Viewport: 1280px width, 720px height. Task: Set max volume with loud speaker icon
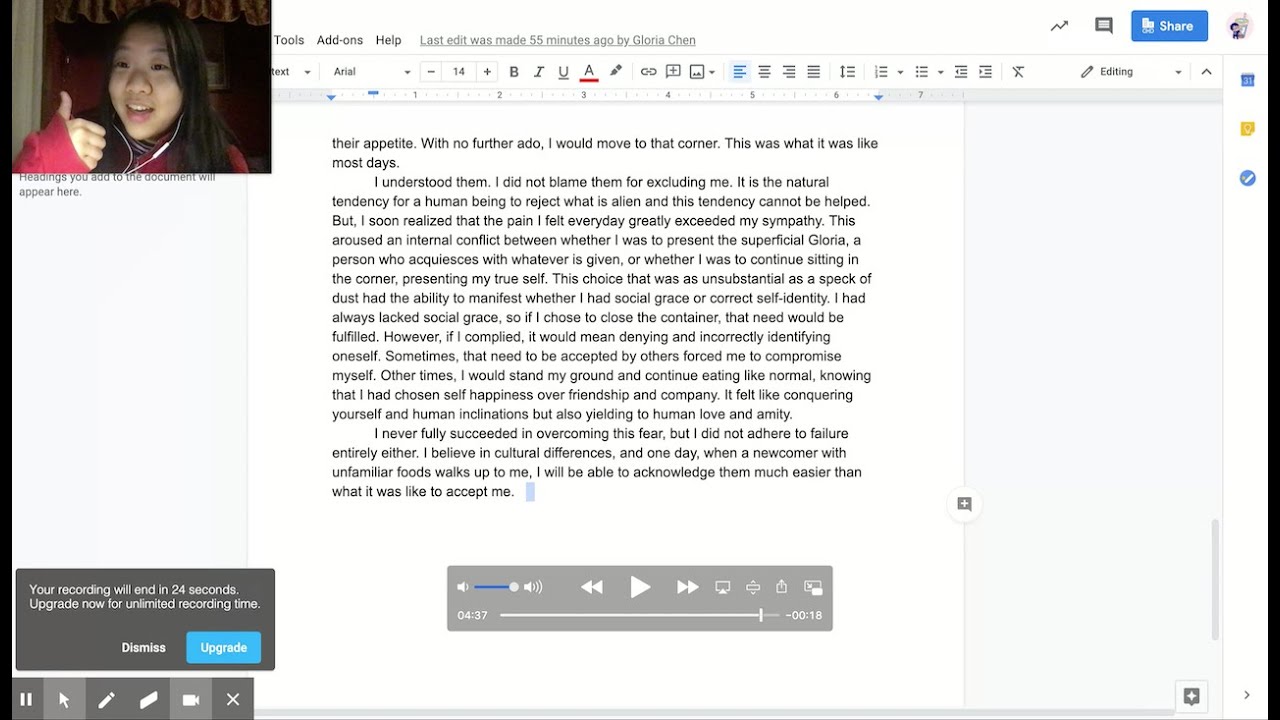click(x=533, y=587)
